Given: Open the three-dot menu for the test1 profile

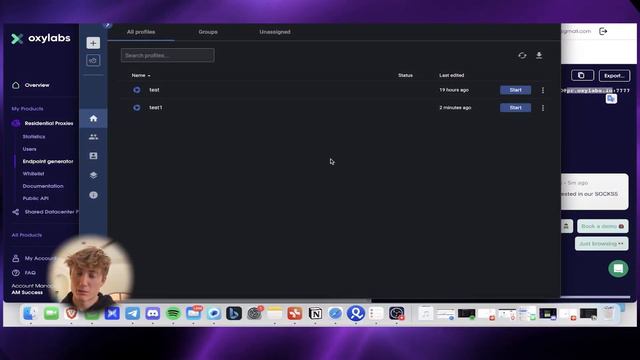Looking at the screenshot, I should click(543, 108).
